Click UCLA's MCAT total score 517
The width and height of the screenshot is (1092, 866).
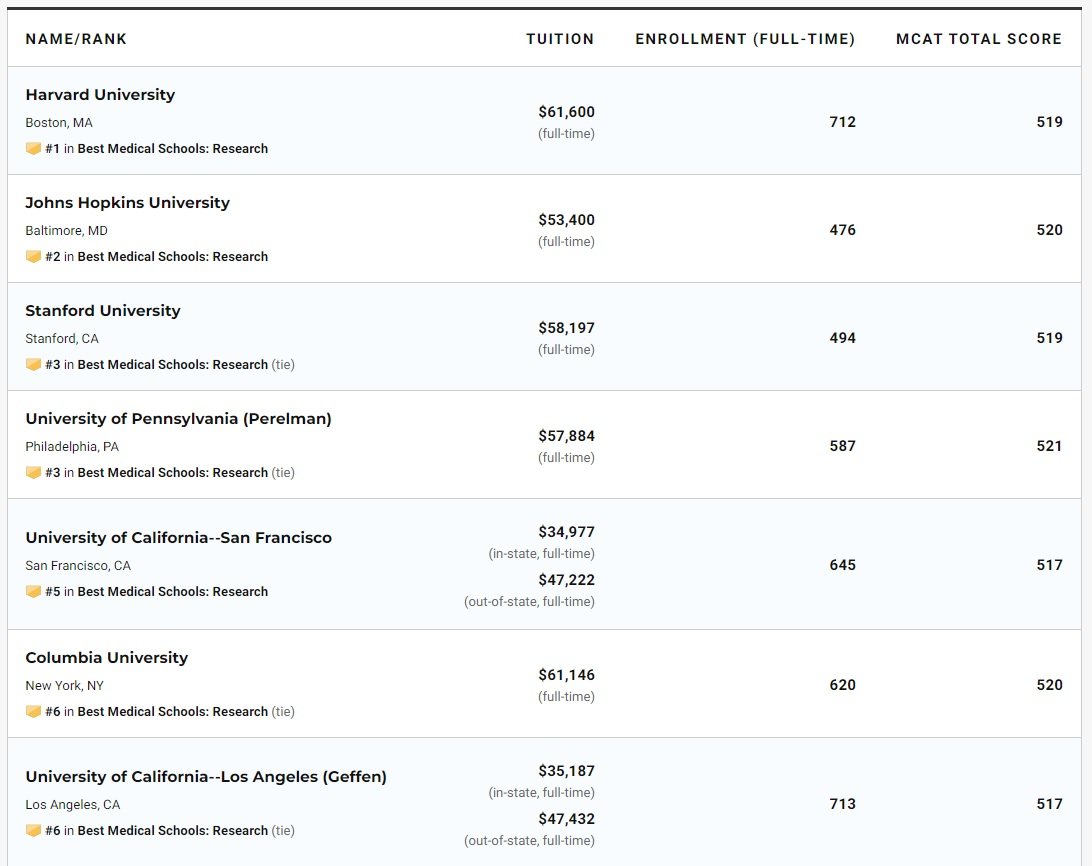pyautogui.click(x=1050, y=804)
